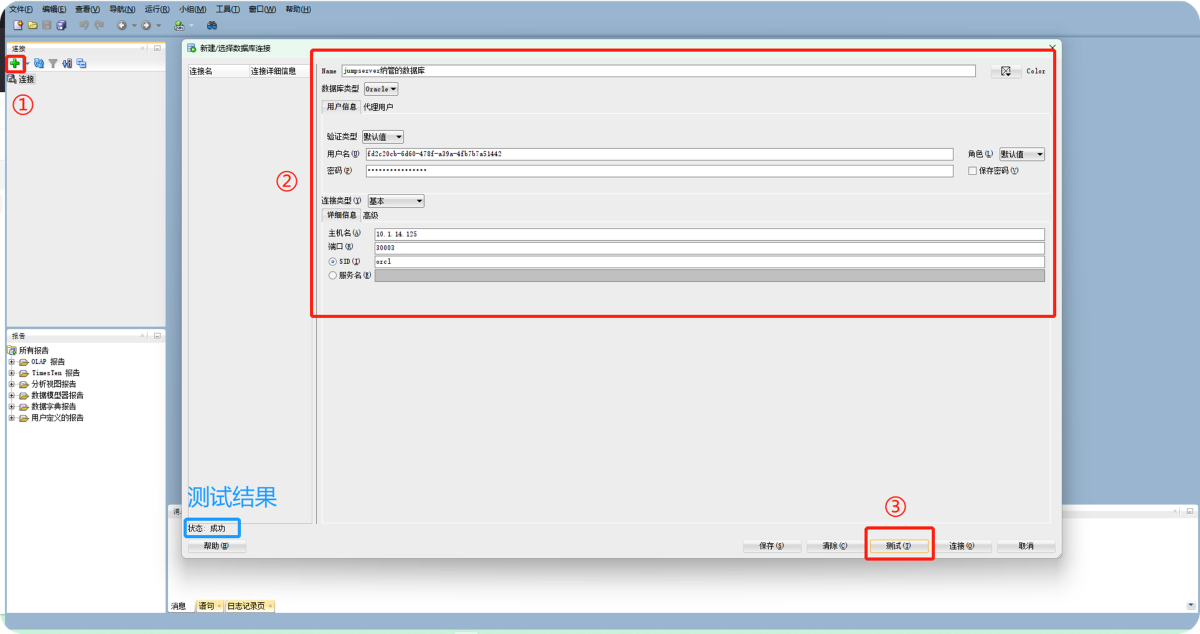Open the 导航 menu
This screenshot has width=1200, height=634.
(x=122, y=9)
